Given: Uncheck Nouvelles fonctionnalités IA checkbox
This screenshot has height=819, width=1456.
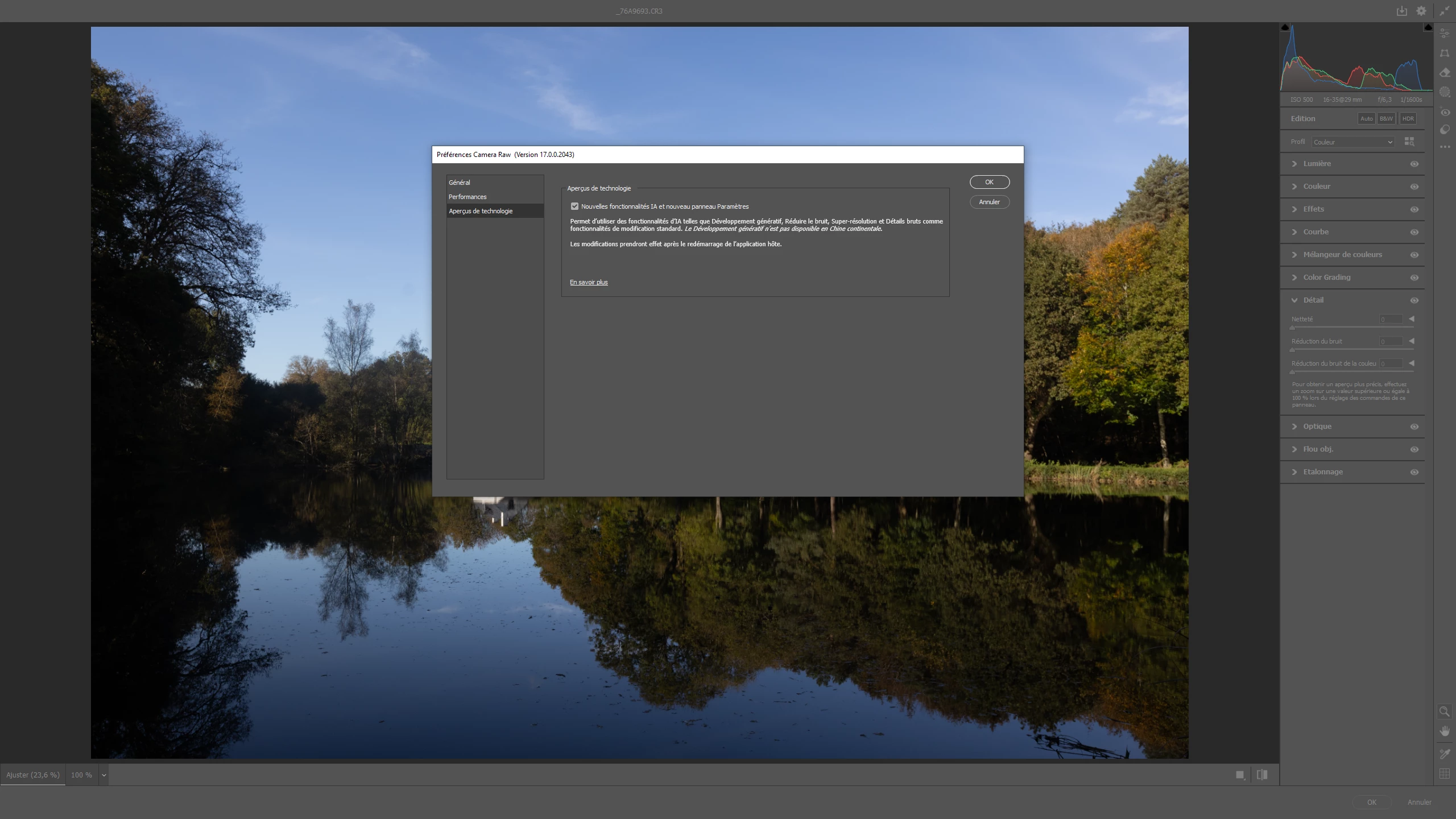Looking at the screenshot, I should 574,206.
